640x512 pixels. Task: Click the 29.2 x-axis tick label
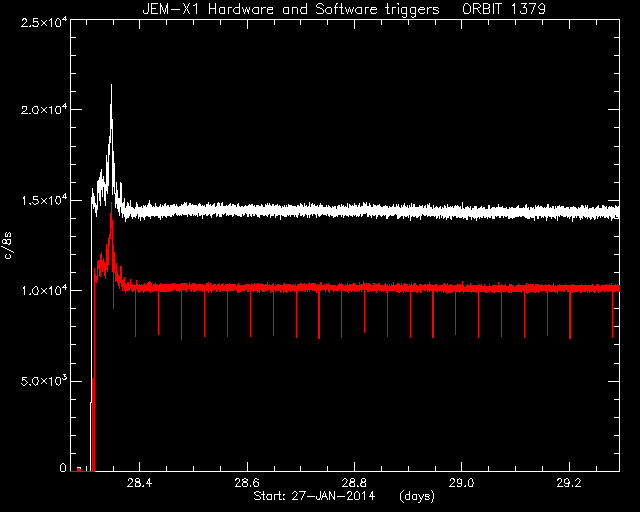click(569, 483)
